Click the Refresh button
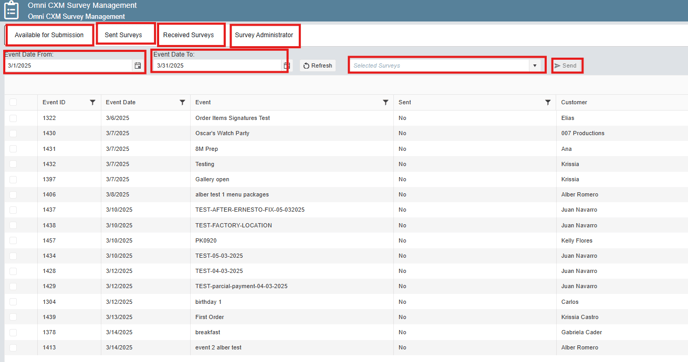 (x=318, y=66)
